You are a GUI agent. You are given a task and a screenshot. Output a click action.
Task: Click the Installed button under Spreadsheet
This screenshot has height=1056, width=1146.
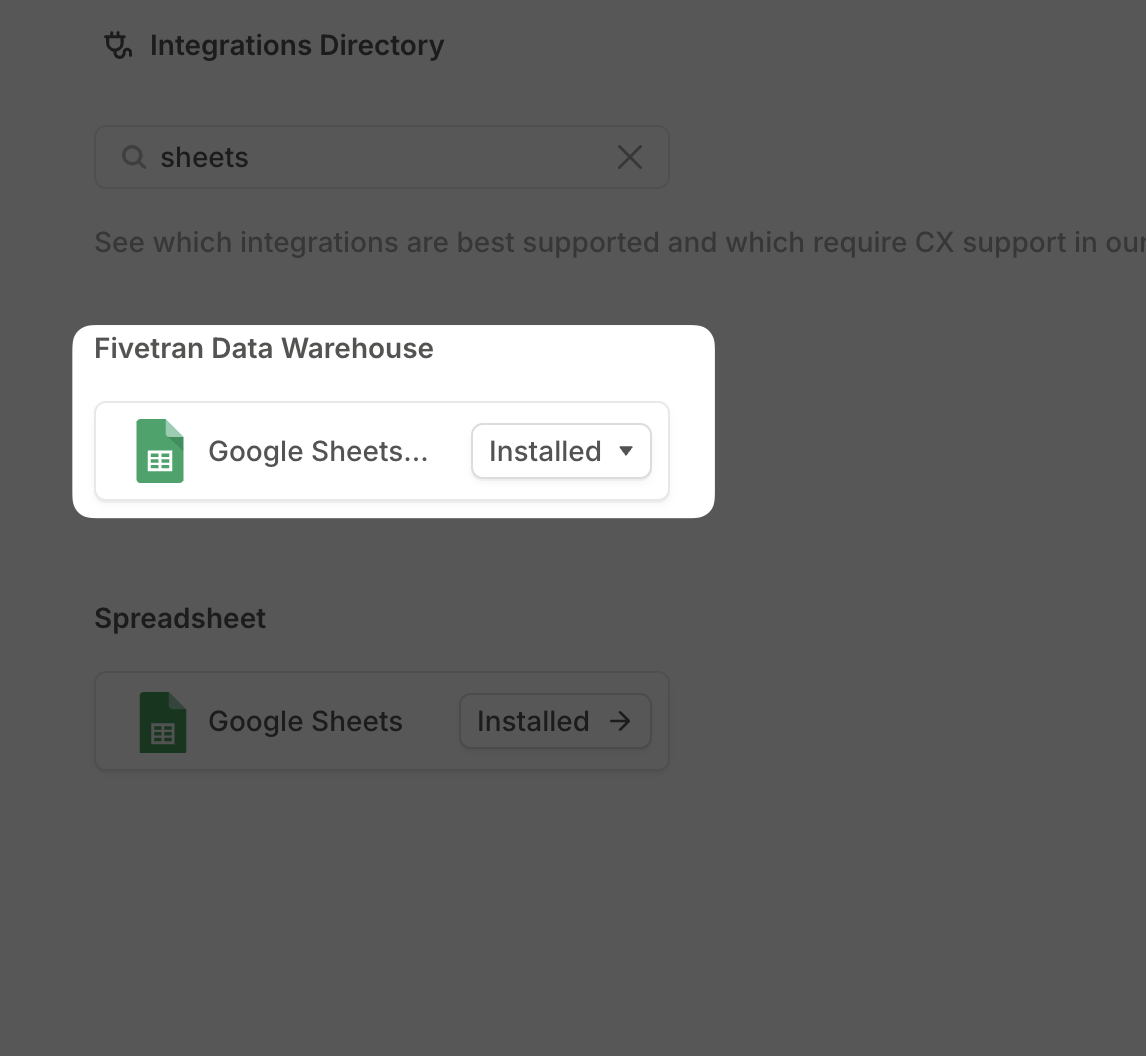pyautogui.click(x=555, y=721)
